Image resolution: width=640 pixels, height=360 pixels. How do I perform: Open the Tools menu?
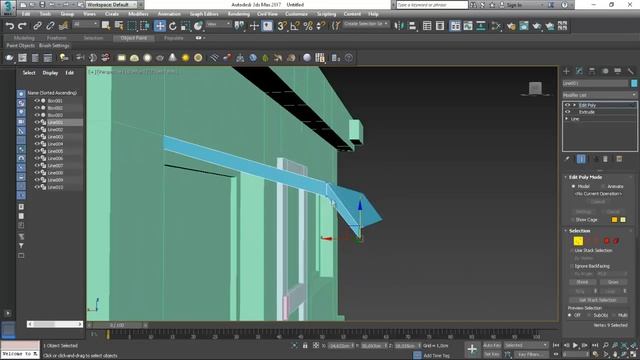pos(45,14)
